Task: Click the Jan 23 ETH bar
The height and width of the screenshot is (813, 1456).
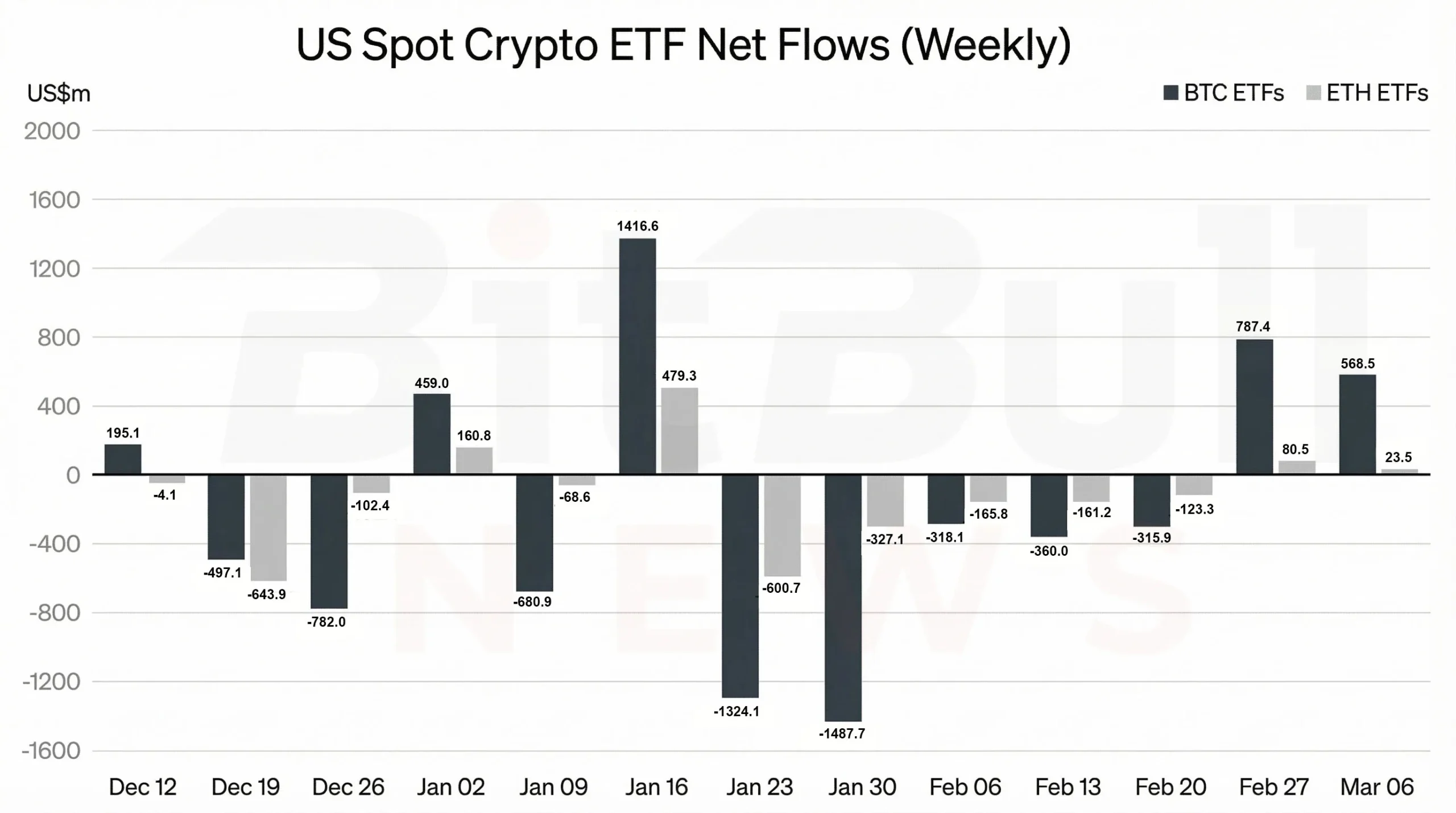Action: (x=782, y=526)
